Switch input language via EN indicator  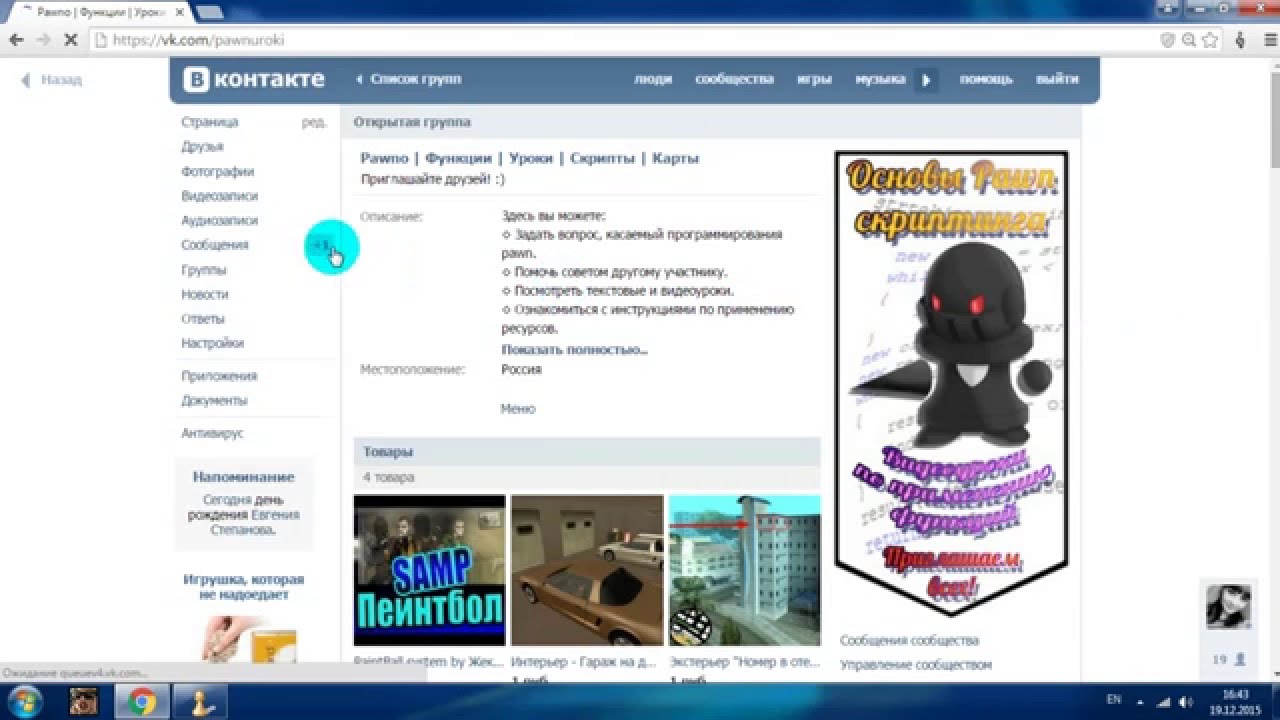click(1114, 700)
